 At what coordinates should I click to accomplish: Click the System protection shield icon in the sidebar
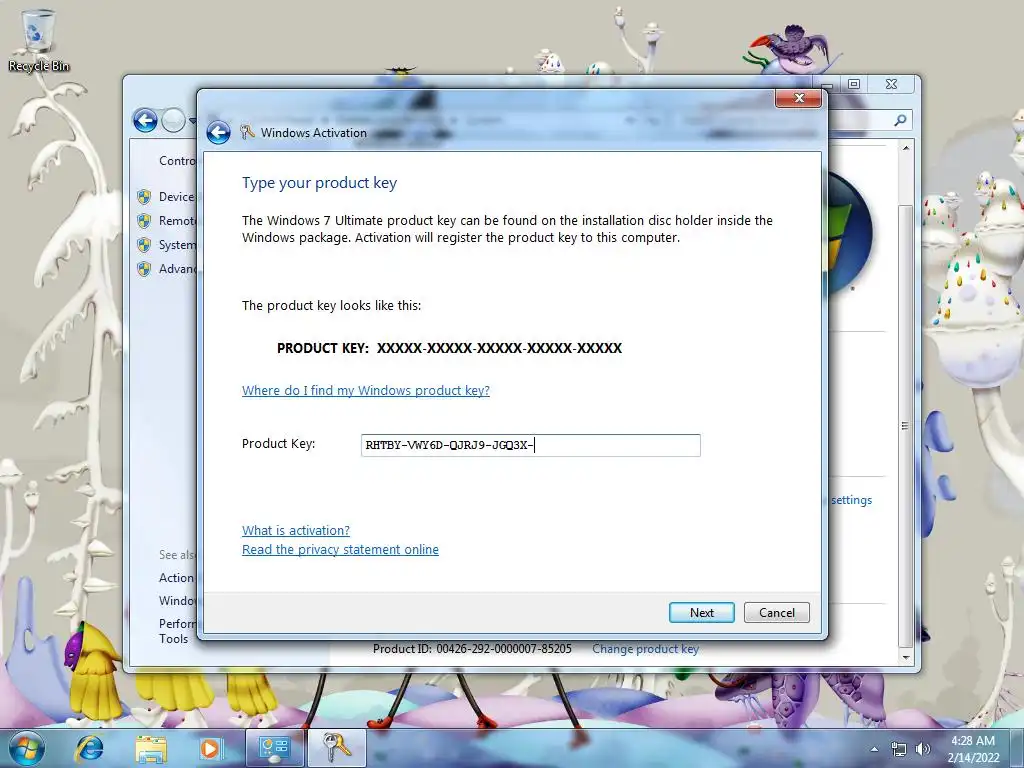pos(144,245)
